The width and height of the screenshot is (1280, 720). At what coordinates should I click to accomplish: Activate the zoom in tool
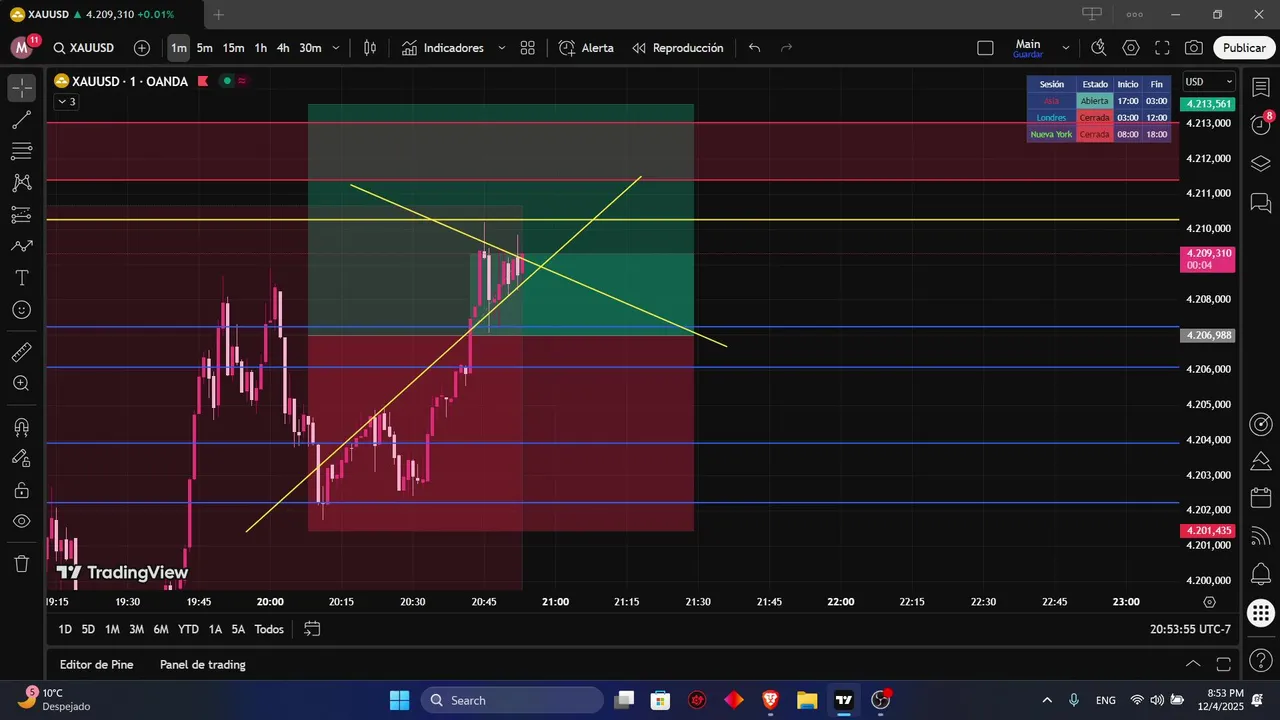22,383
